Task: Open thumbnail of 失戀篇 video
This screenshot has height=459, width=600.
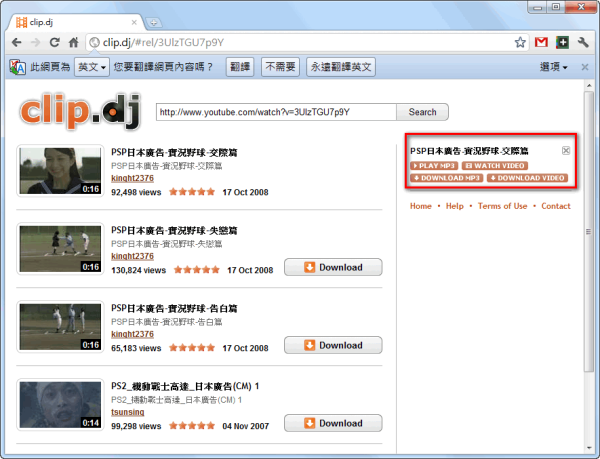Action: 60,249
